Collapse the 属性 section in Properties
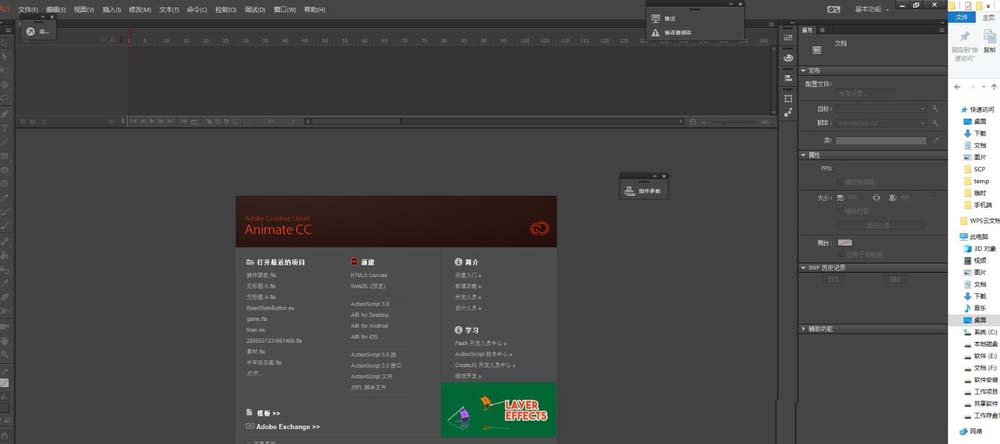The height and width of the screenshot is (444, 1000). point(804,155)
